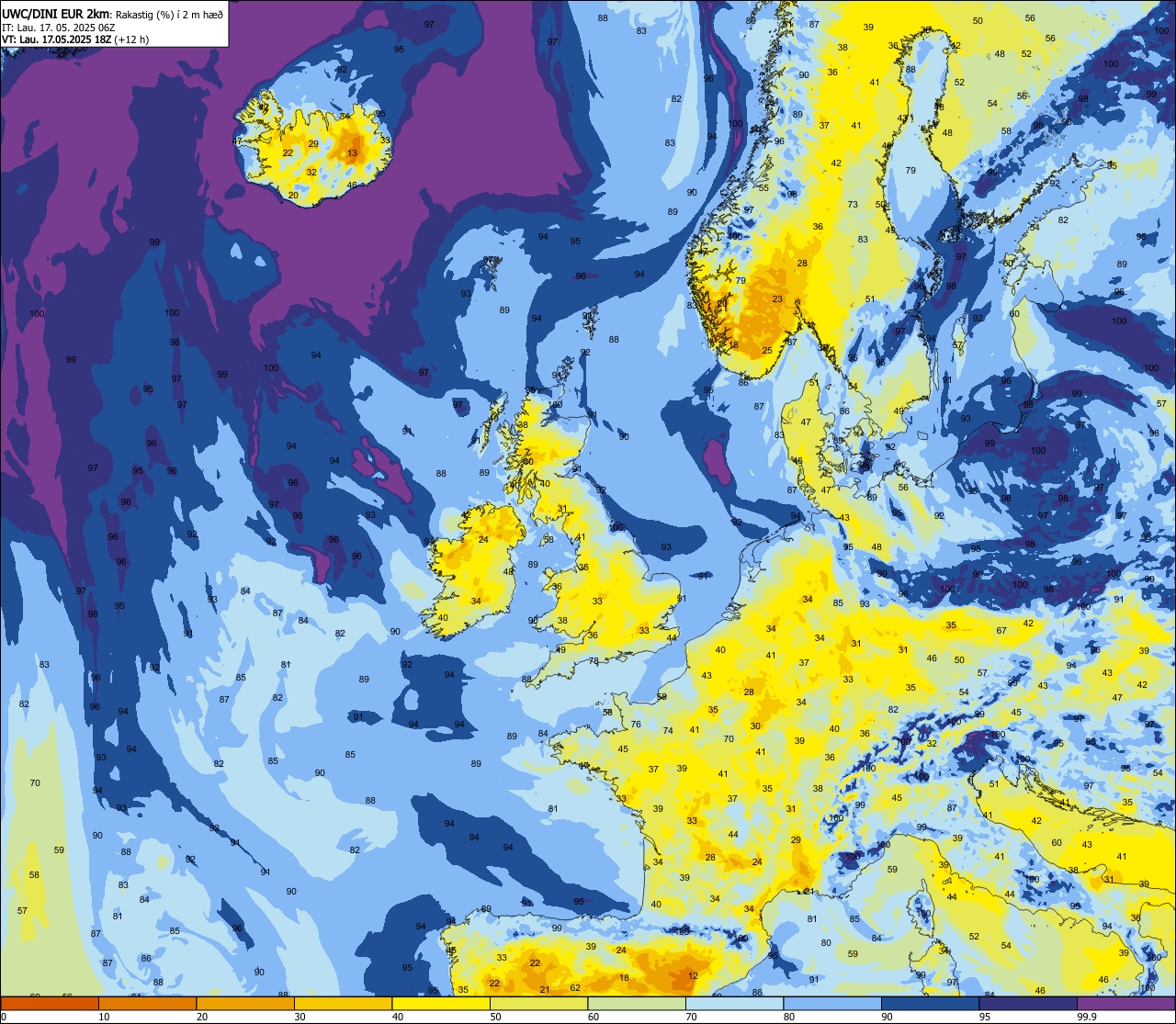Screen dimensions: 1176x1024
Task: Click the 'Rakastig (%) í 2 m hæð' label
Action: [168, 14]
